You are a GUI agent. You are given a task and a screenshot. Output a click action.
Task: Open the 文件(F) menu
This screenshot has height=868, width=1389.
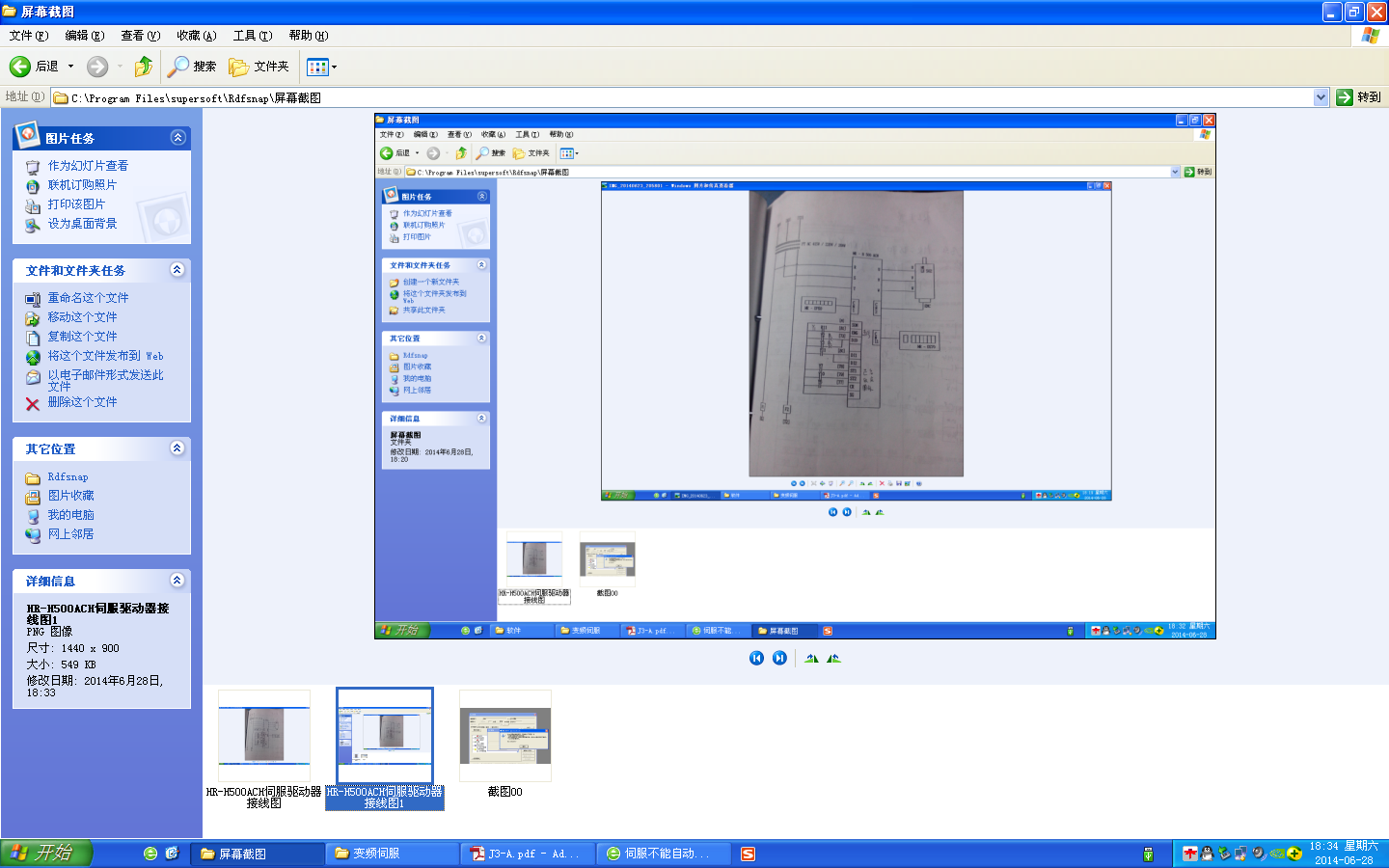tap(28, 36)
